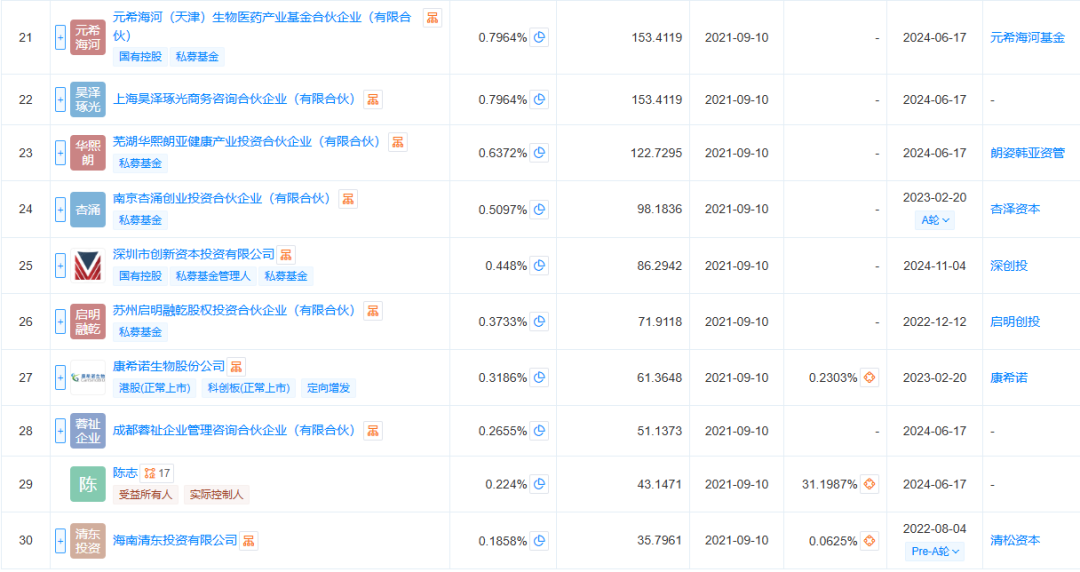Open 深创投 investor link
Viewport: 1080px width, 572px height.
(x=1008, y=265)
